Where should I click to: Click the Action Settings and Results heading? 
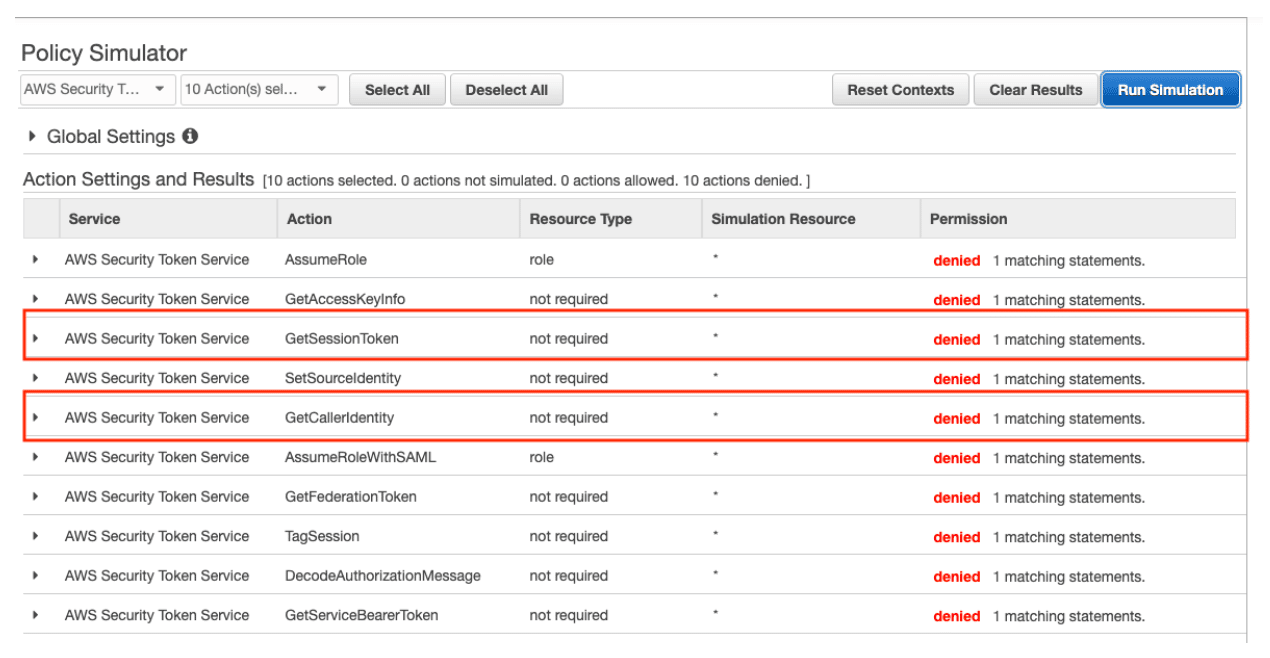pos(139,180)
